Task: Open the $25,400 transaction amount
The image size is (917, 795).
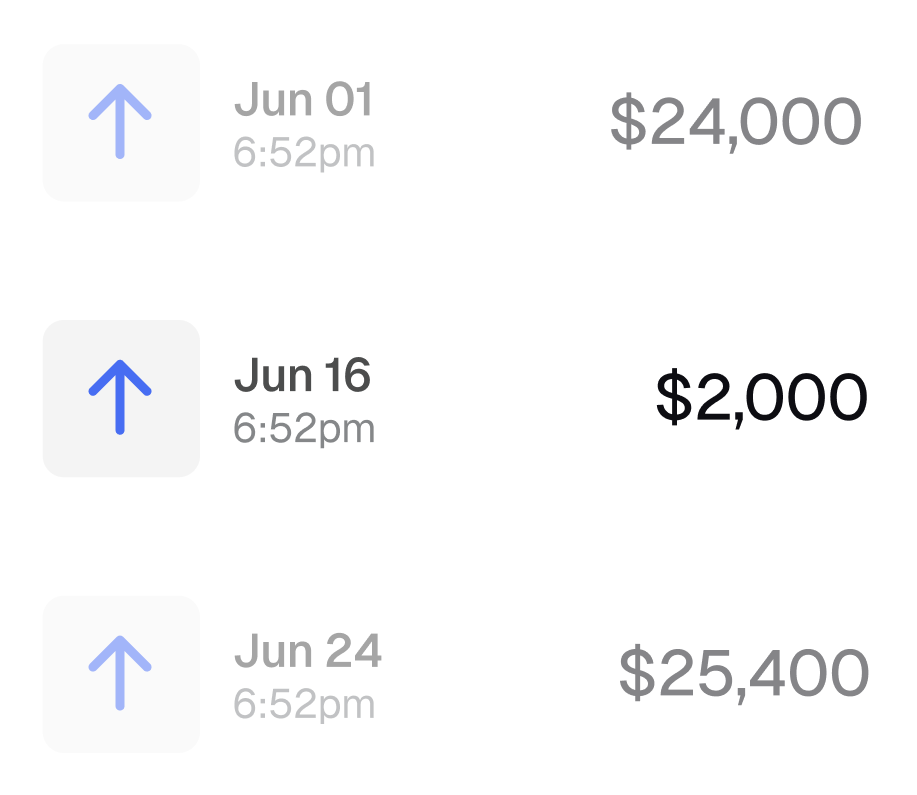Action: pyautogui.click(x=743, y=673)
